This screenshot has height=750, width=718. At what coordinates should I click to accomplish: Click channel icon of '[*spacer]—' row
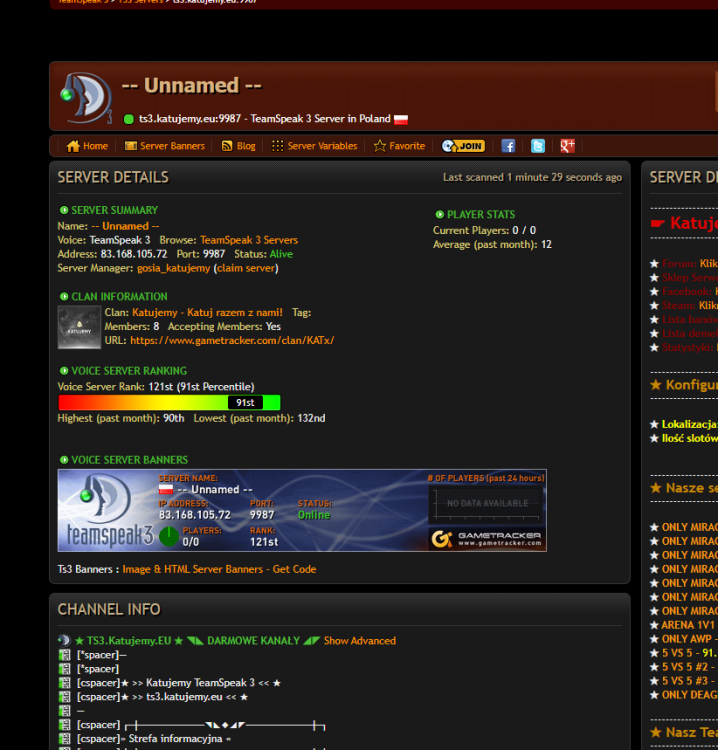point(64,655)
